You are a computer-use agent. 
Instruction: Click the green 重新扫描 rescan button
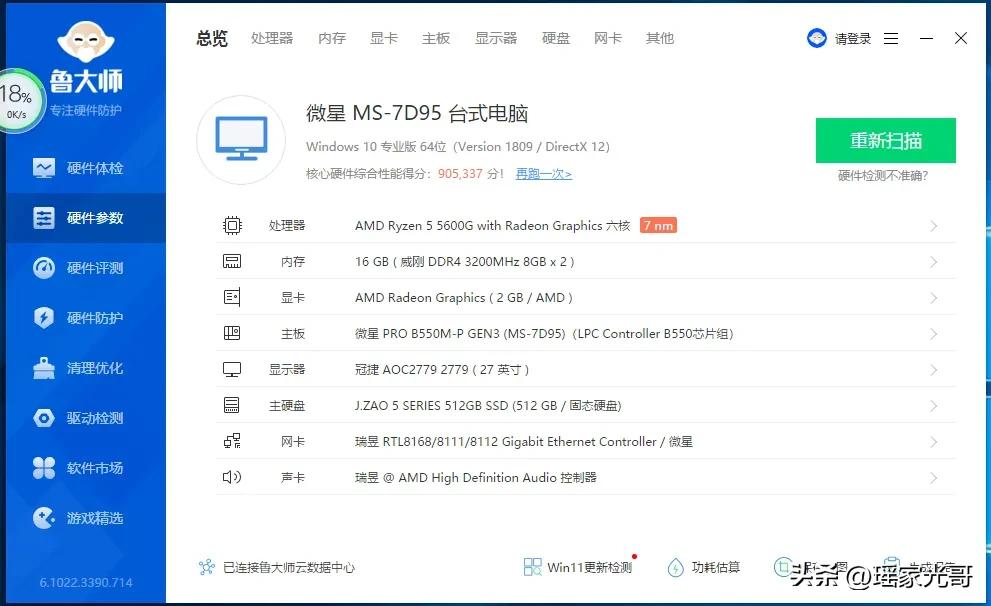coord(886,140)
